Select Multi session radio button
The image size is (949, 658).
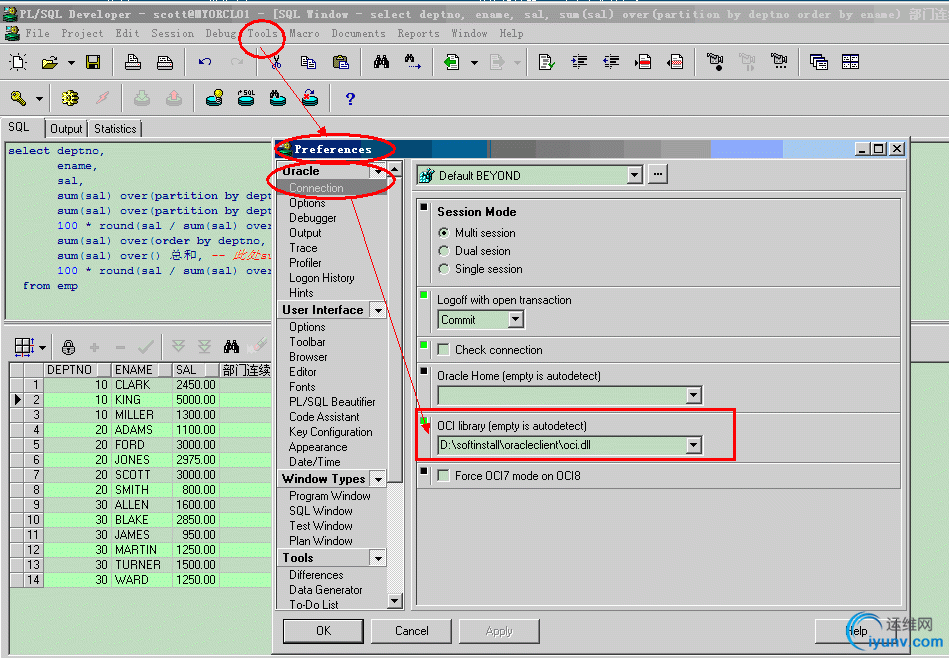(x=444, y=233)
